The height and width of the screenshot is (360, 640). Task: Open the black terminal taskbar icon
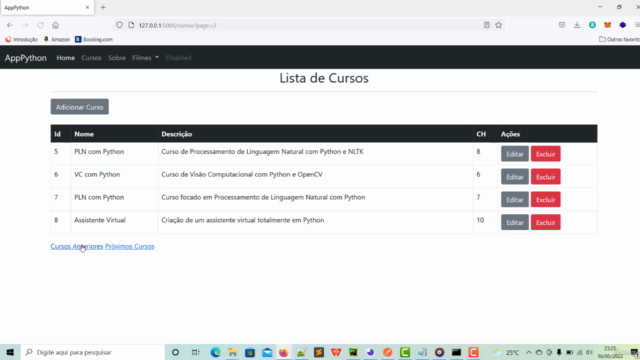click(x=456, y=352)
